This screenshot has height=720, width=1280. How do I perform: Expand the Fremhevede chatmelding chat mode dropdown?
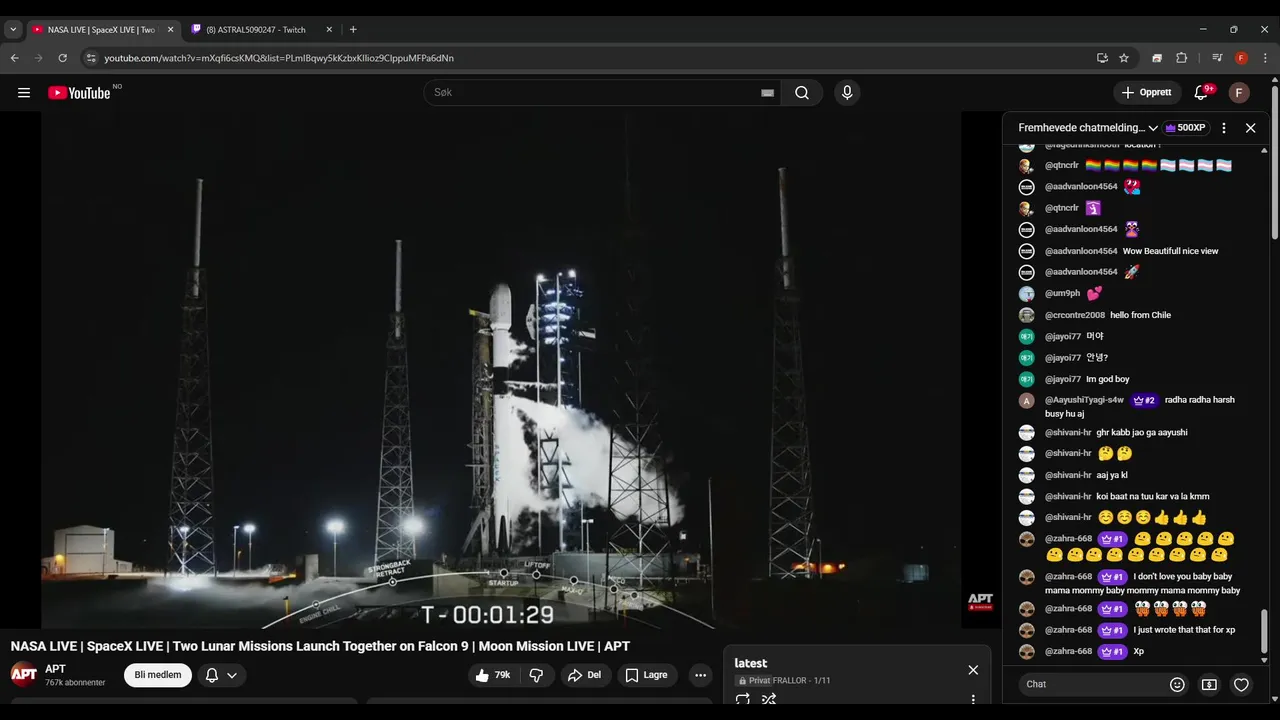pos(1088,128)
